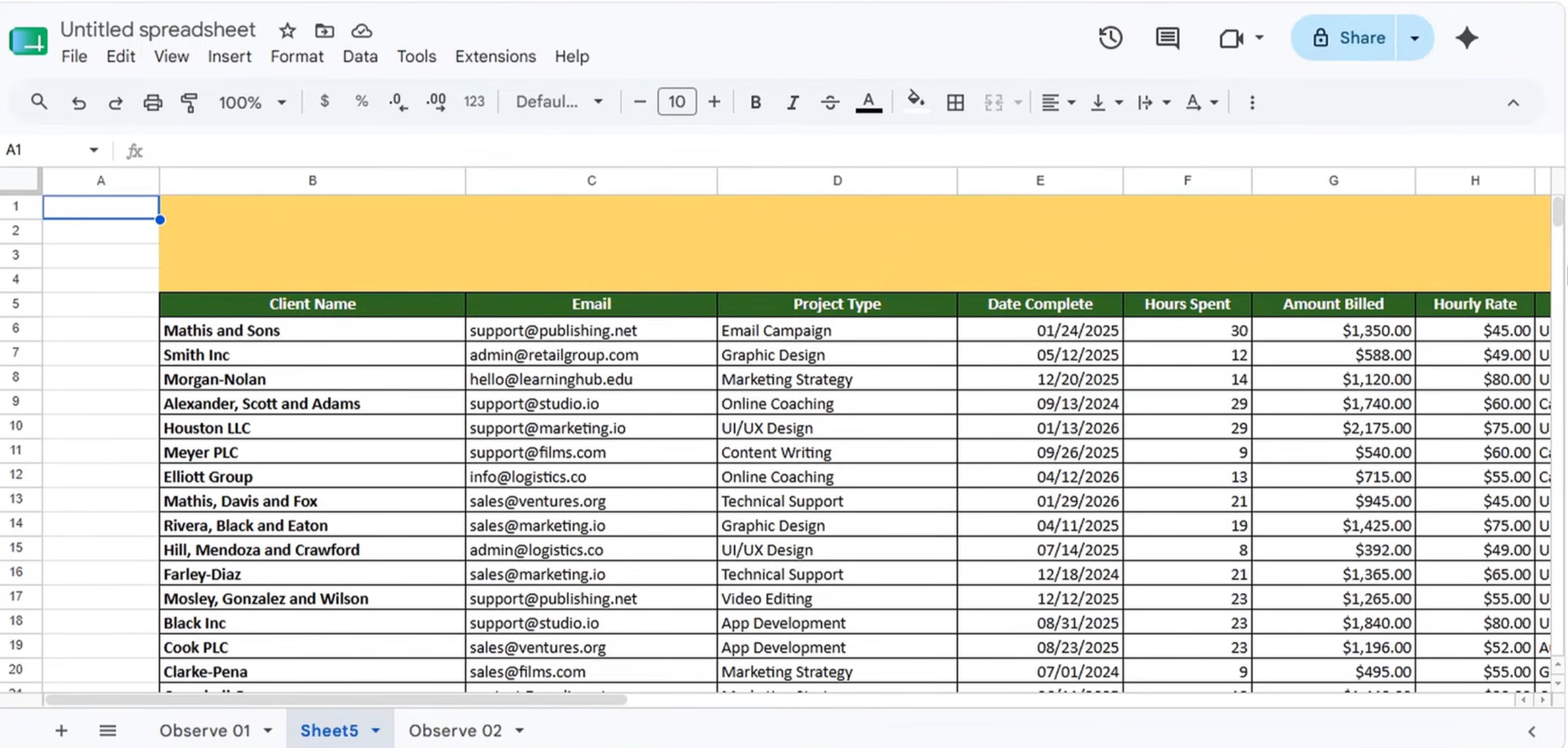Increase decimal places

click(x=436, y=102)
